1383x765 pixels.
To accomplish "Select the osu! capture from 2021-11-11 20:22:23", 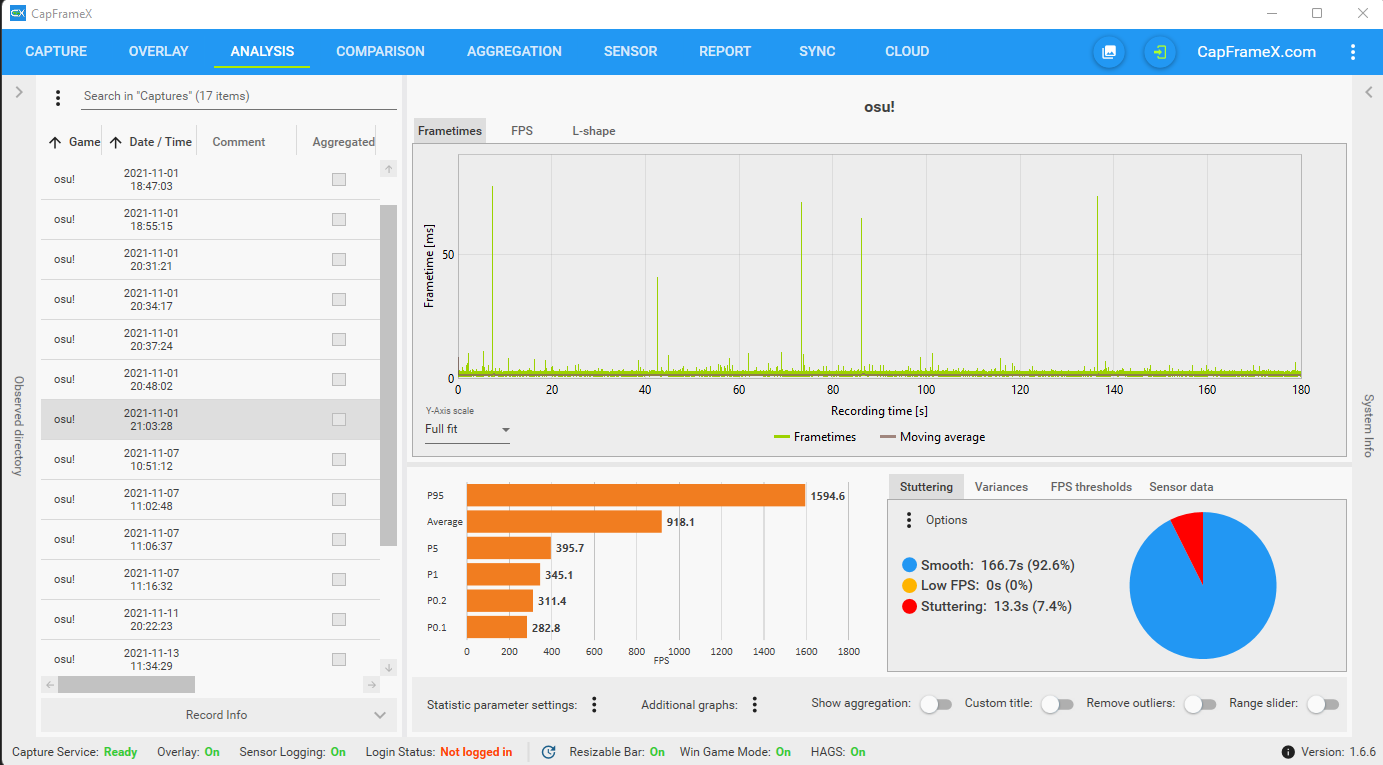I will [x=210, y=619].
